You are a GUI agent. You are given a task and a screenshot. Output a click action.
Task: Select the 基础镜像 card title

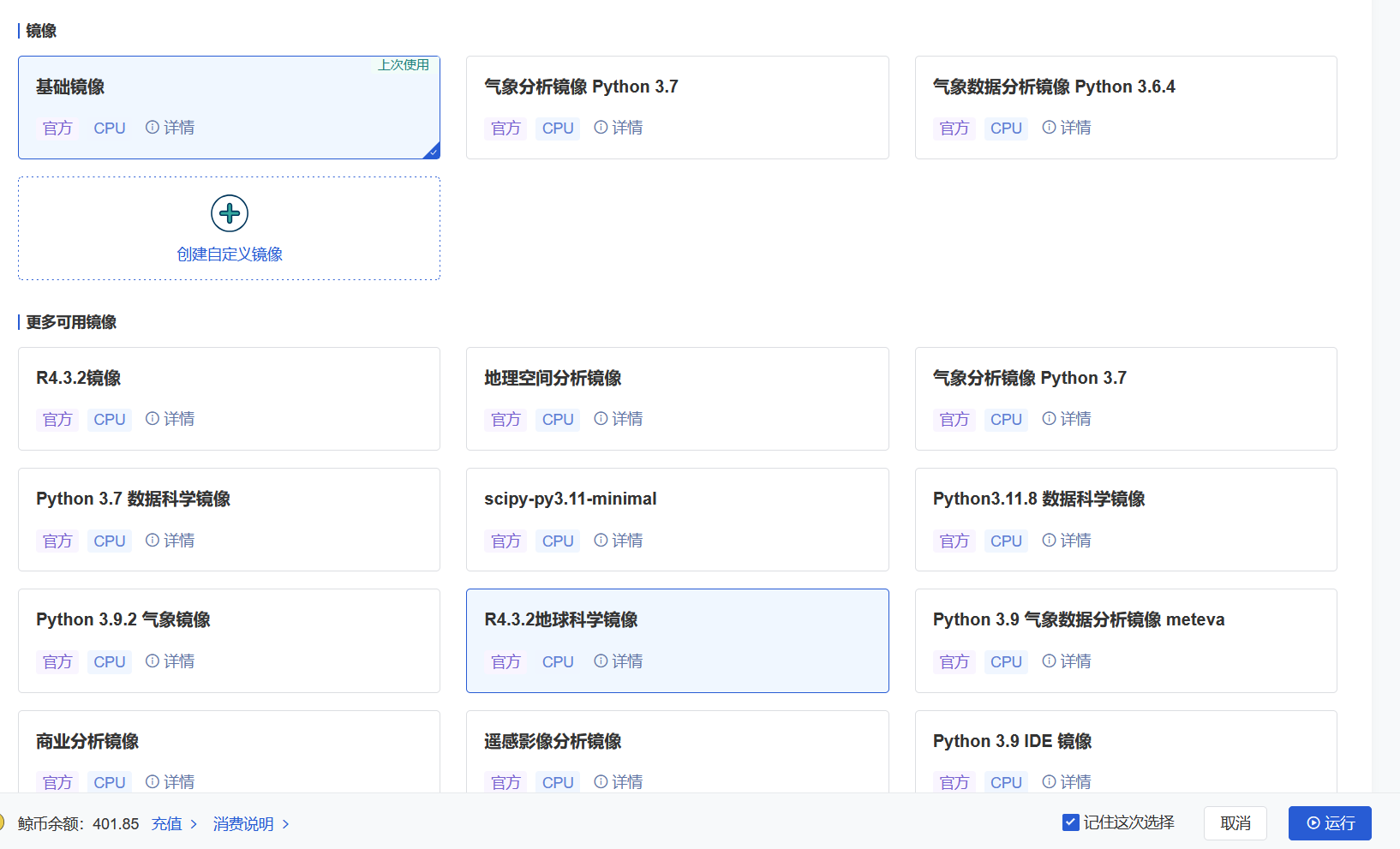(70, 87)
